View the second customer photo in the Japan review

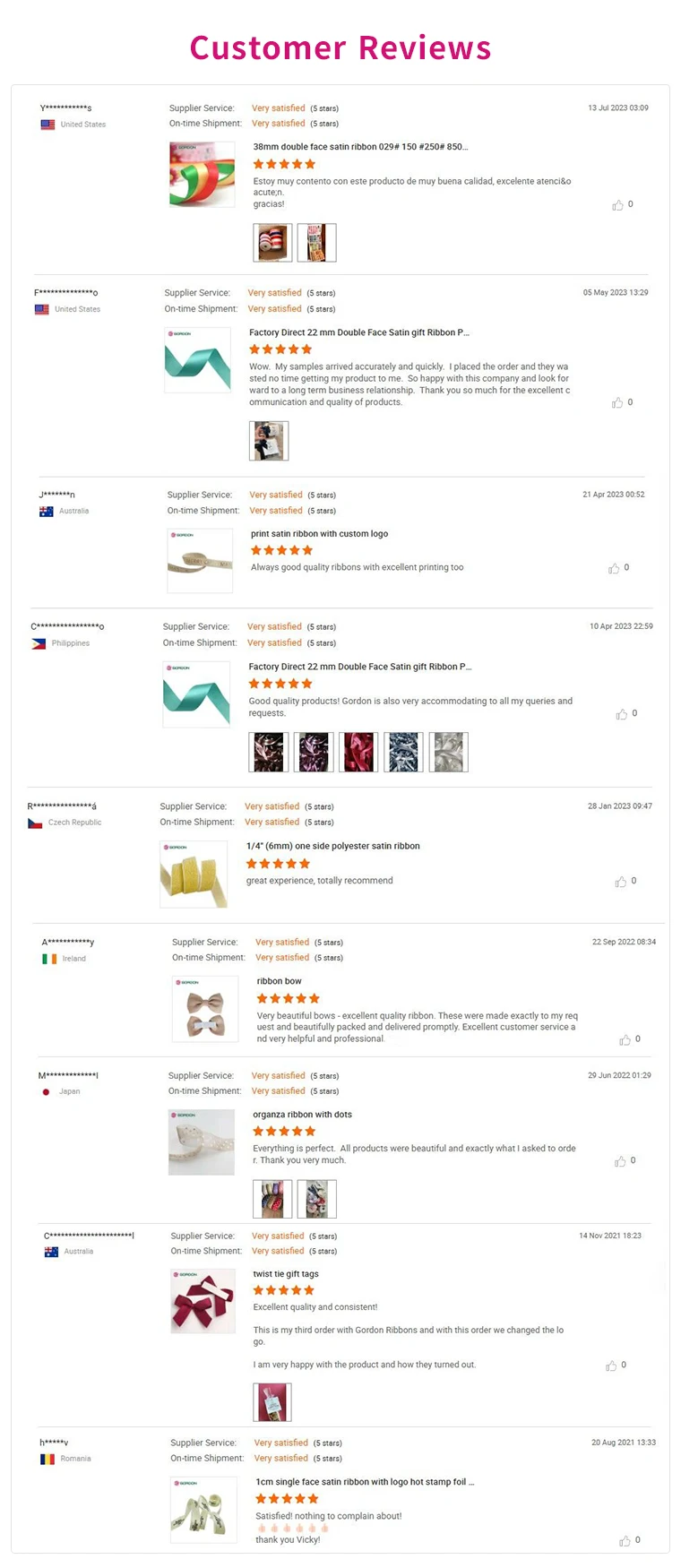316,1199
